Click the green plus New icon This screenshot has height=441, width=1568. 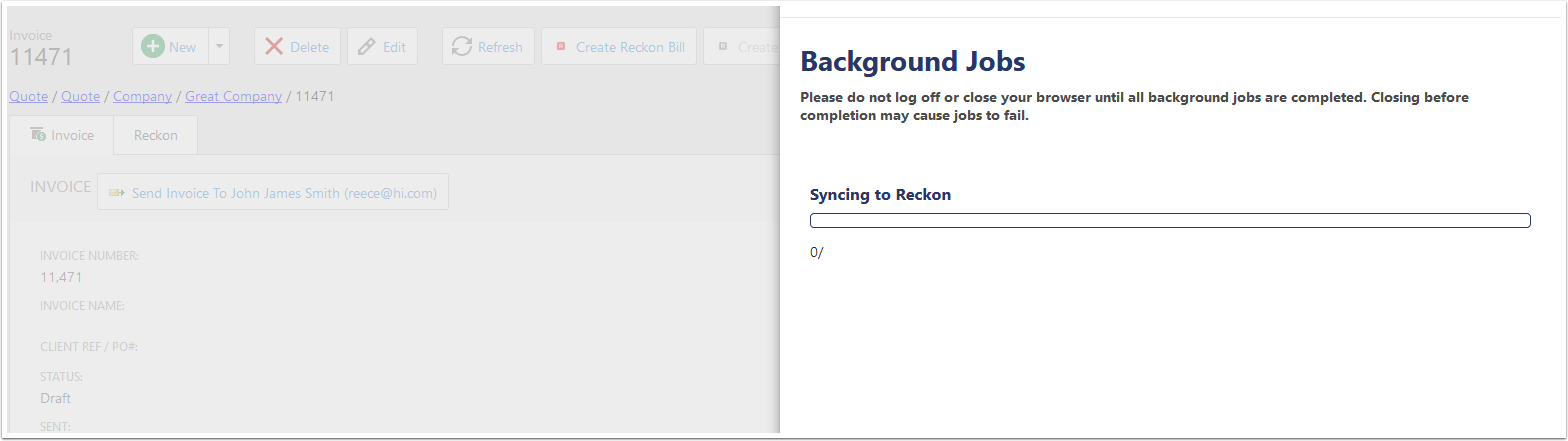(x=152, y=47)
